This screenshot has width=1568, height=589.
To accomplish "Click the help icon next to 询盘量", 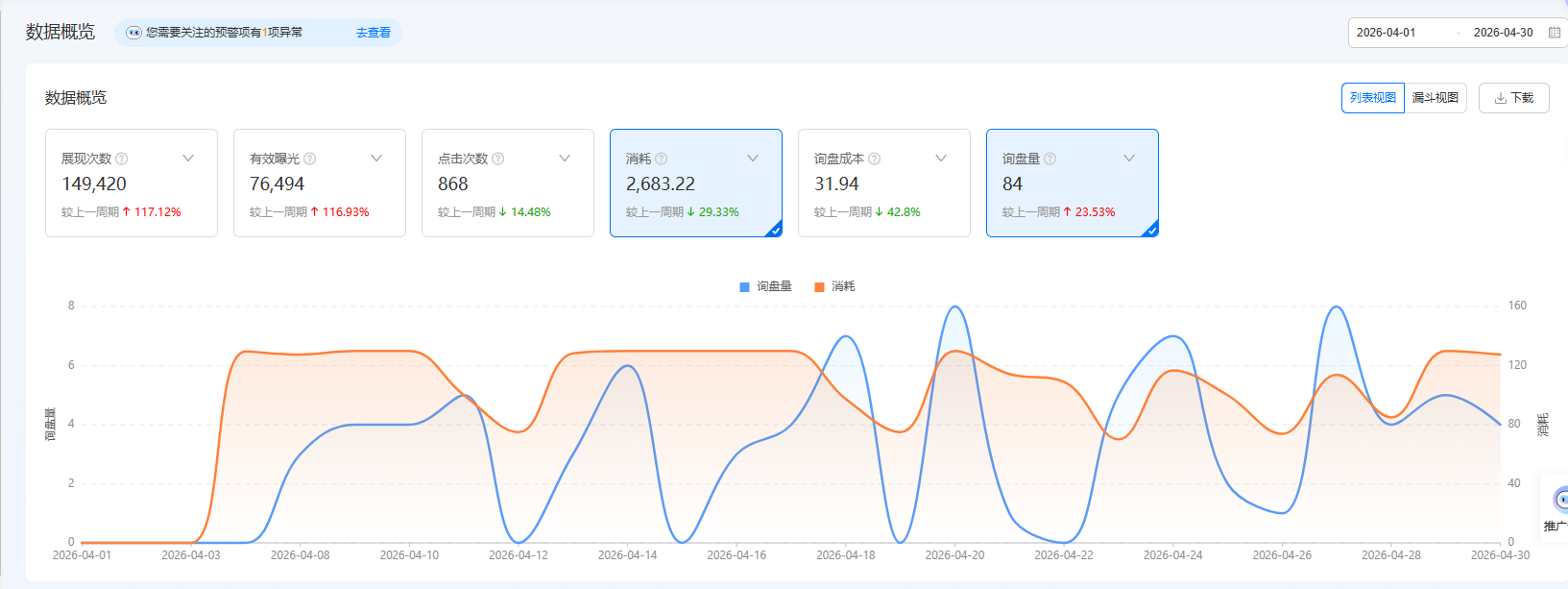I will 1050,159.
